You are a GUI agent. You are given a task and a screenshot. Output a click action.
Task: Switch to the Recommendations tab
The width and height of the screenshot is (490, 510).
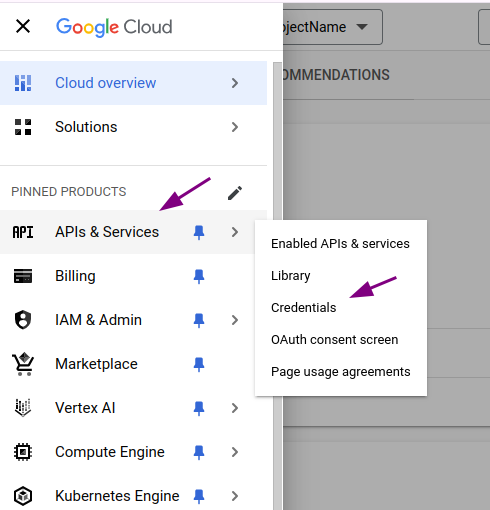(x=336, y=75)
